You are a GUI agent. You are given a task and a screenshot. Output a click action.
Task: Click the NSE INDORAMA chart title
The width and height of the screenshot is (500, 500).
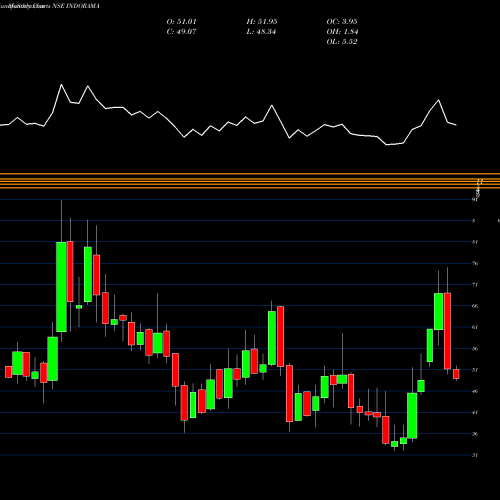(x=76, y=6)
